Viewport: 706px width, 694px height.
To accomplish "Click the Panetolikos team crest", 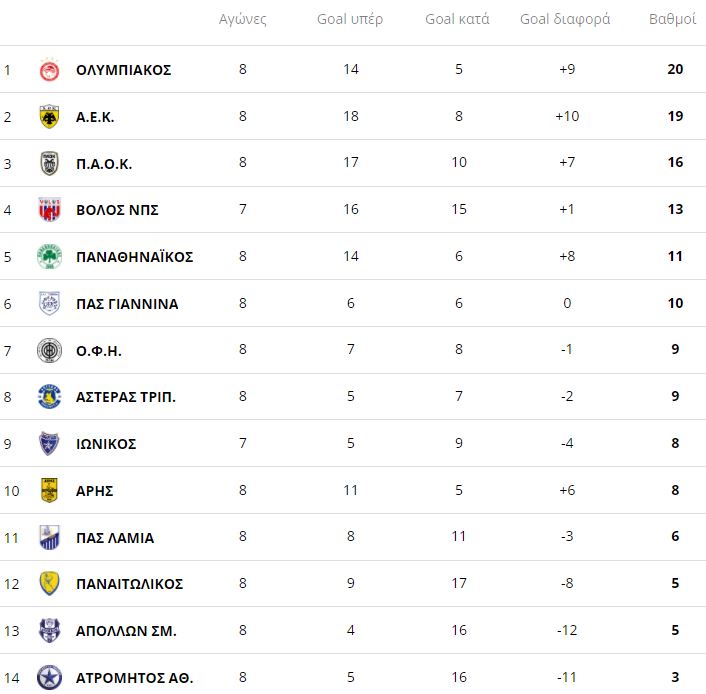I will coord(49,584).
